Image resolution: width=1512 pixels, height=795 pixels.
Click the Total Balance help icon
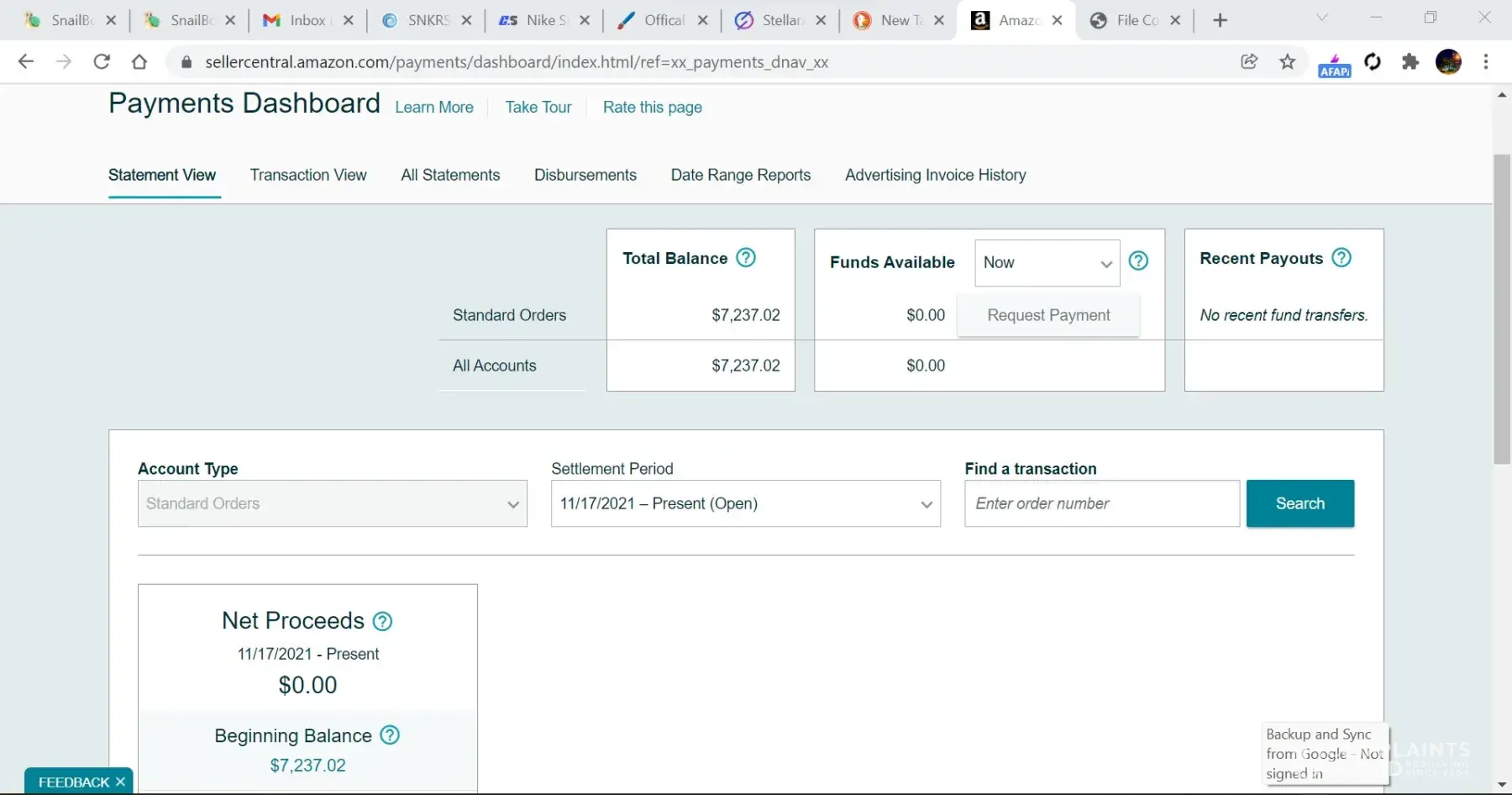(x=746, y=258)
